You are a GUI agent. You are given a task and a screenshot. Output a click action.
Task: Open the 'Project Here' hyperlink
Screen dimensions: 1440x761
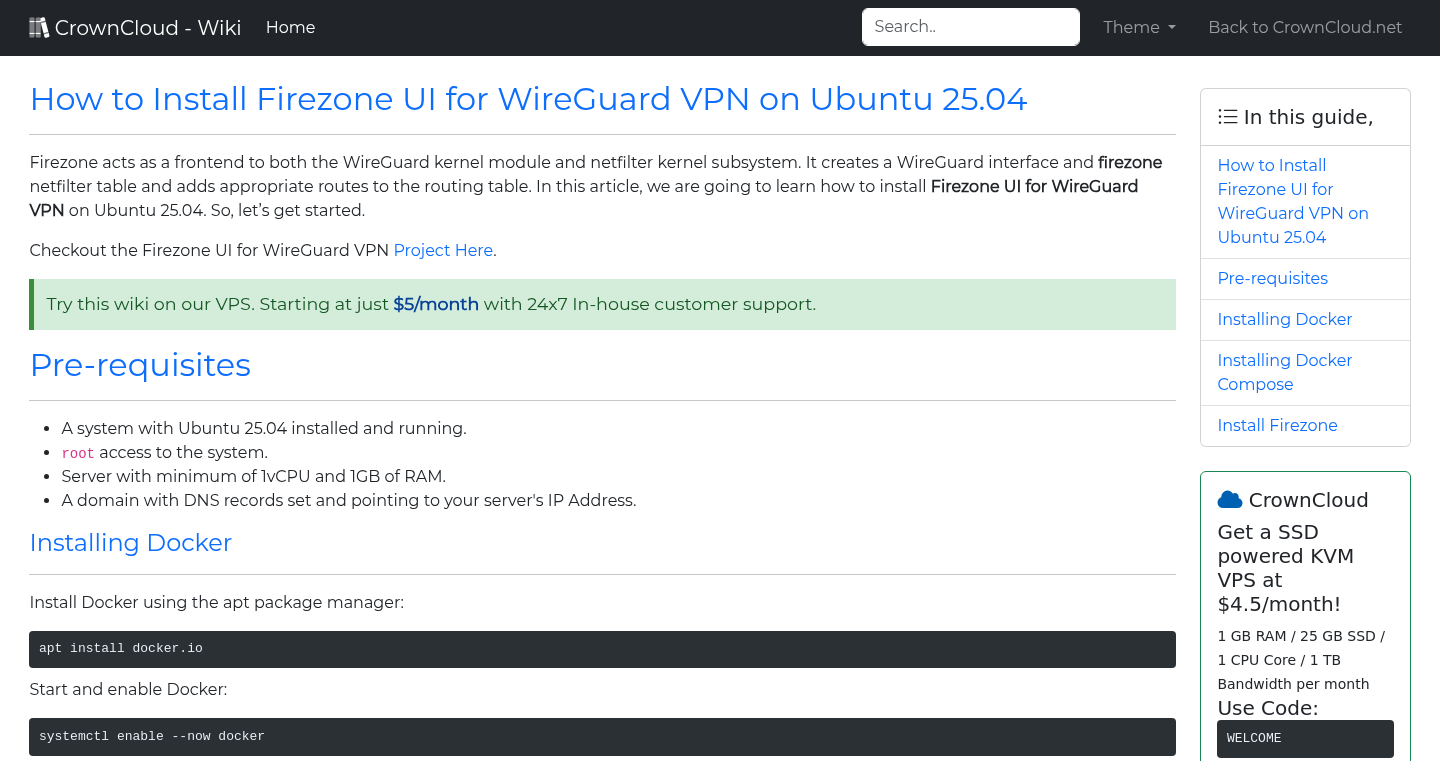[x=443, y=250]
